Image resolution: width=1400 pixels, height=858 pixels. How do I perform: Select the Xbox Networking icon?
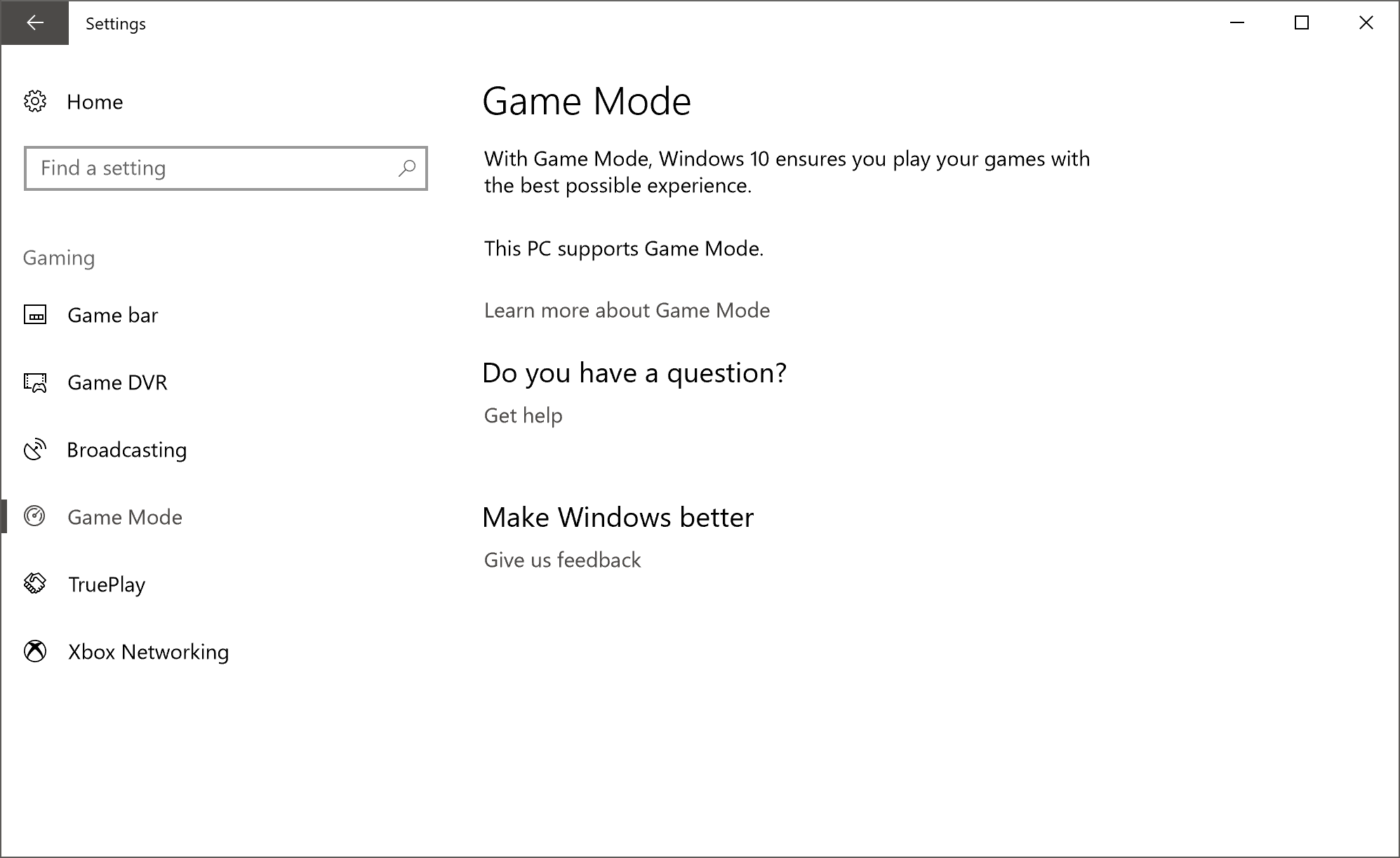36,651
